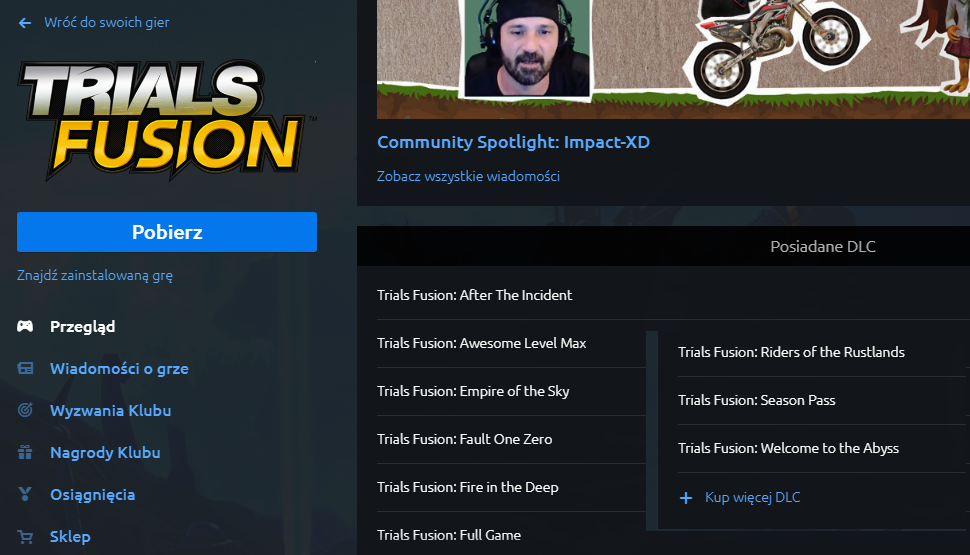Click the streamer webcam thumbnail image
The height and width of the screenshot is (555, 970).
[x=527, y=48]
